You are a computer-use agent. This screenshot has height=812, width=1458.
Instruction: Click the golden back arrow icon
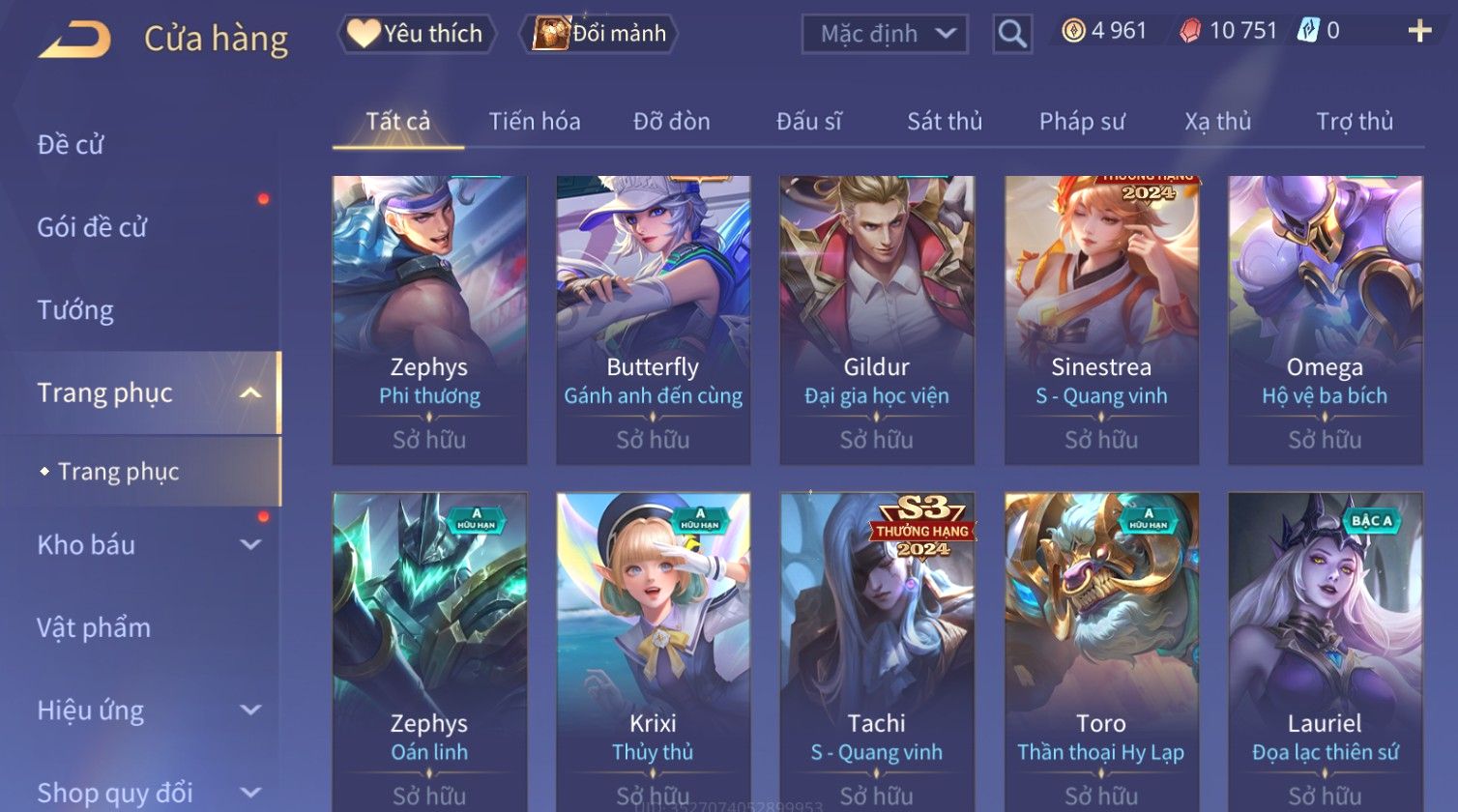click(x=74, y=39)
